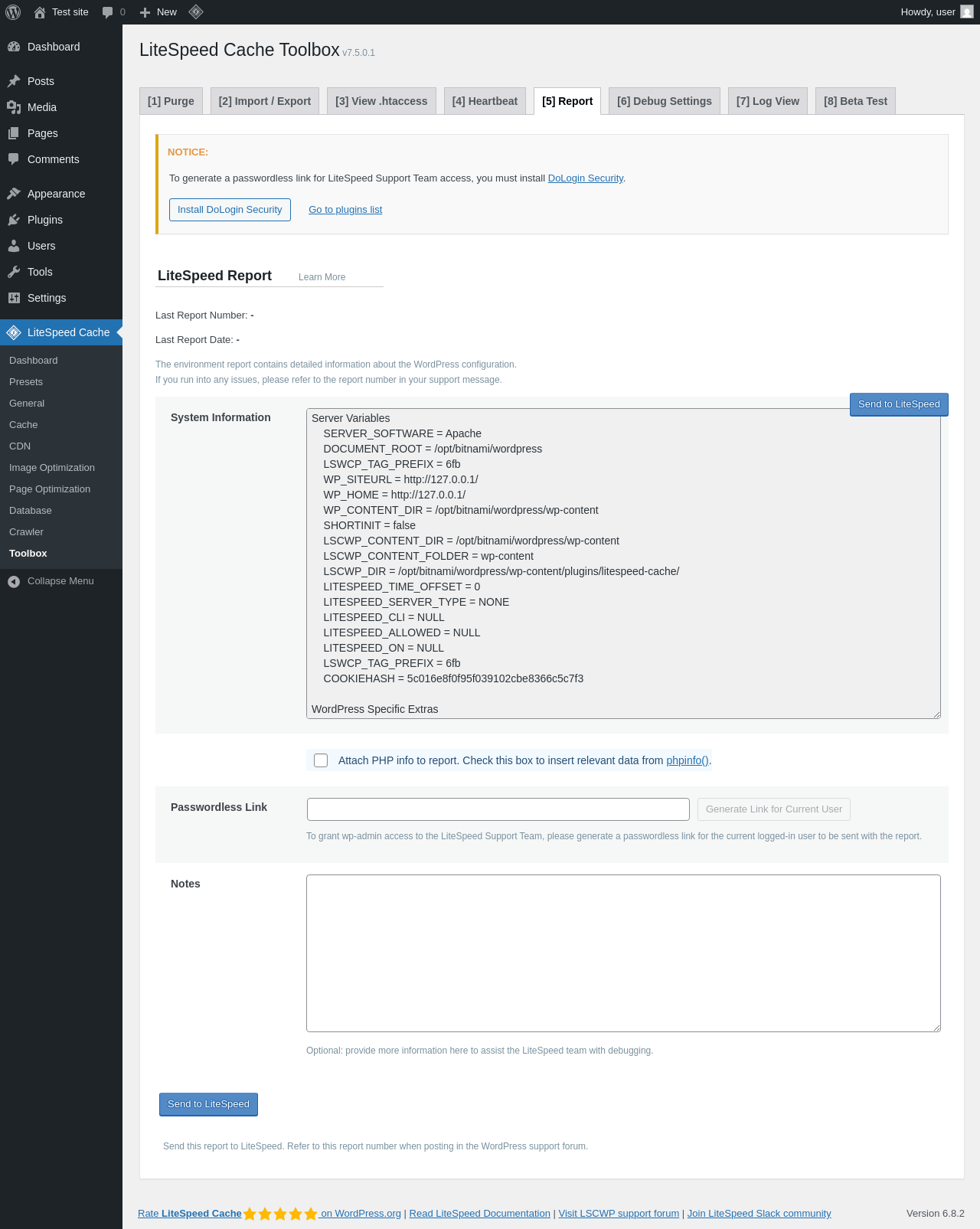
Task: Click the COOKIEHASH line in system information
Action: 453,678
